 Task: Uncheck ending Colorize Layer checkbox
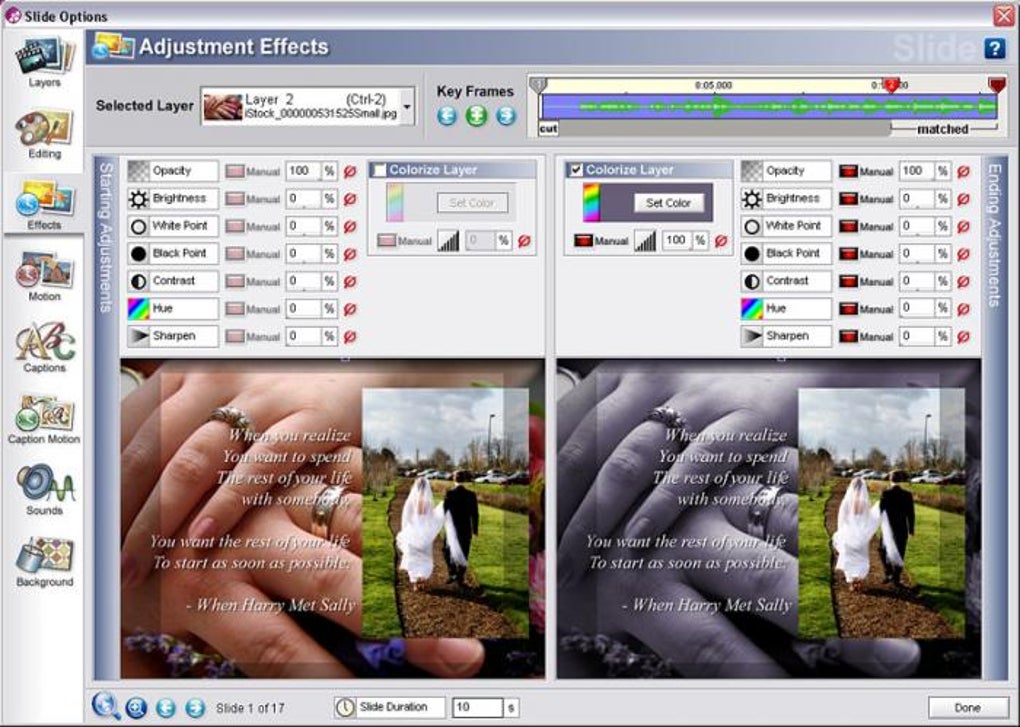coord(576,170)
